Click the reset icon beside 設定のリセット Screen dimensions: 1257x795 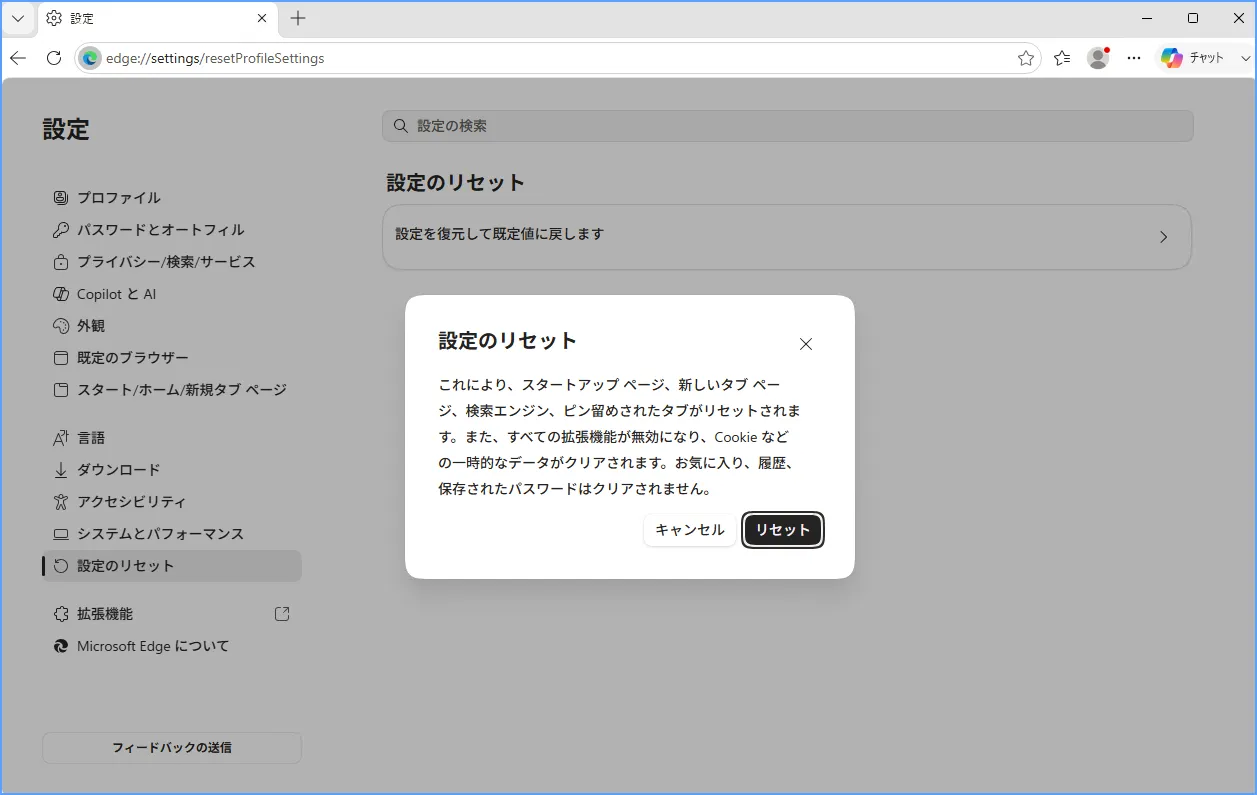(61, 566)
